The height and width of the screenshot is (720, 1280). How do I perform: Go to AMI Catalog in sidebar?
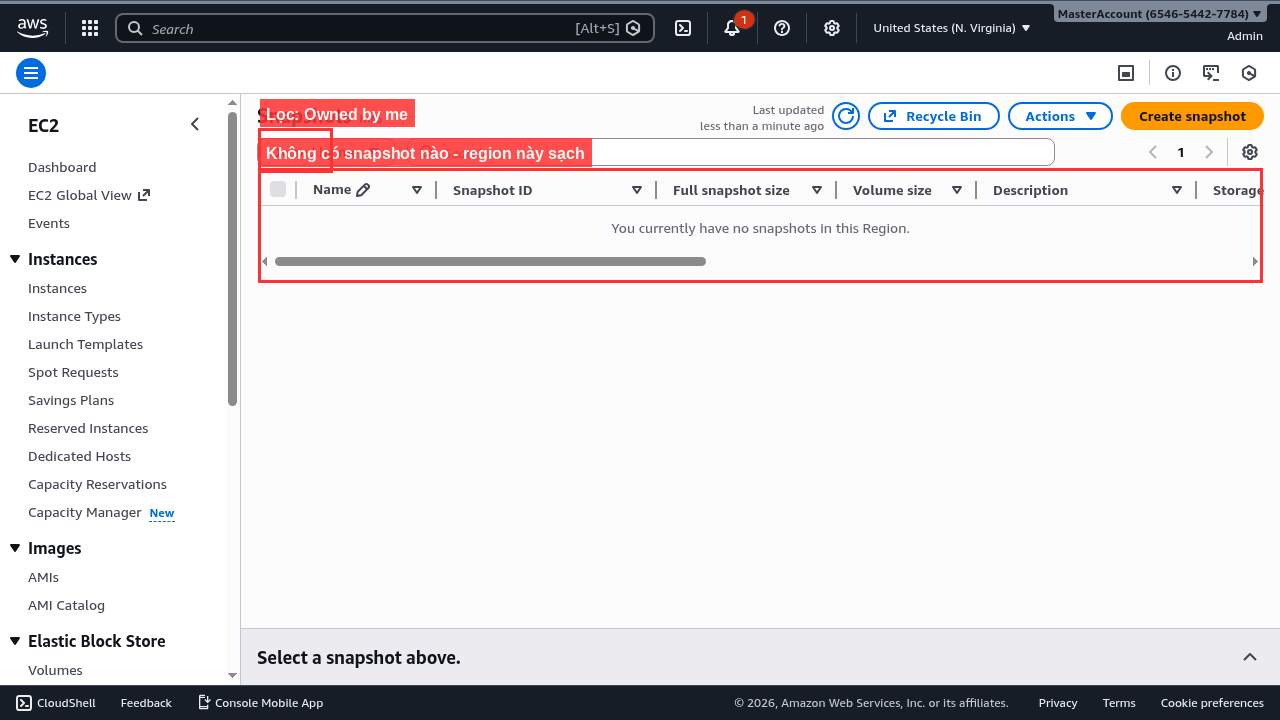point(66,605)
